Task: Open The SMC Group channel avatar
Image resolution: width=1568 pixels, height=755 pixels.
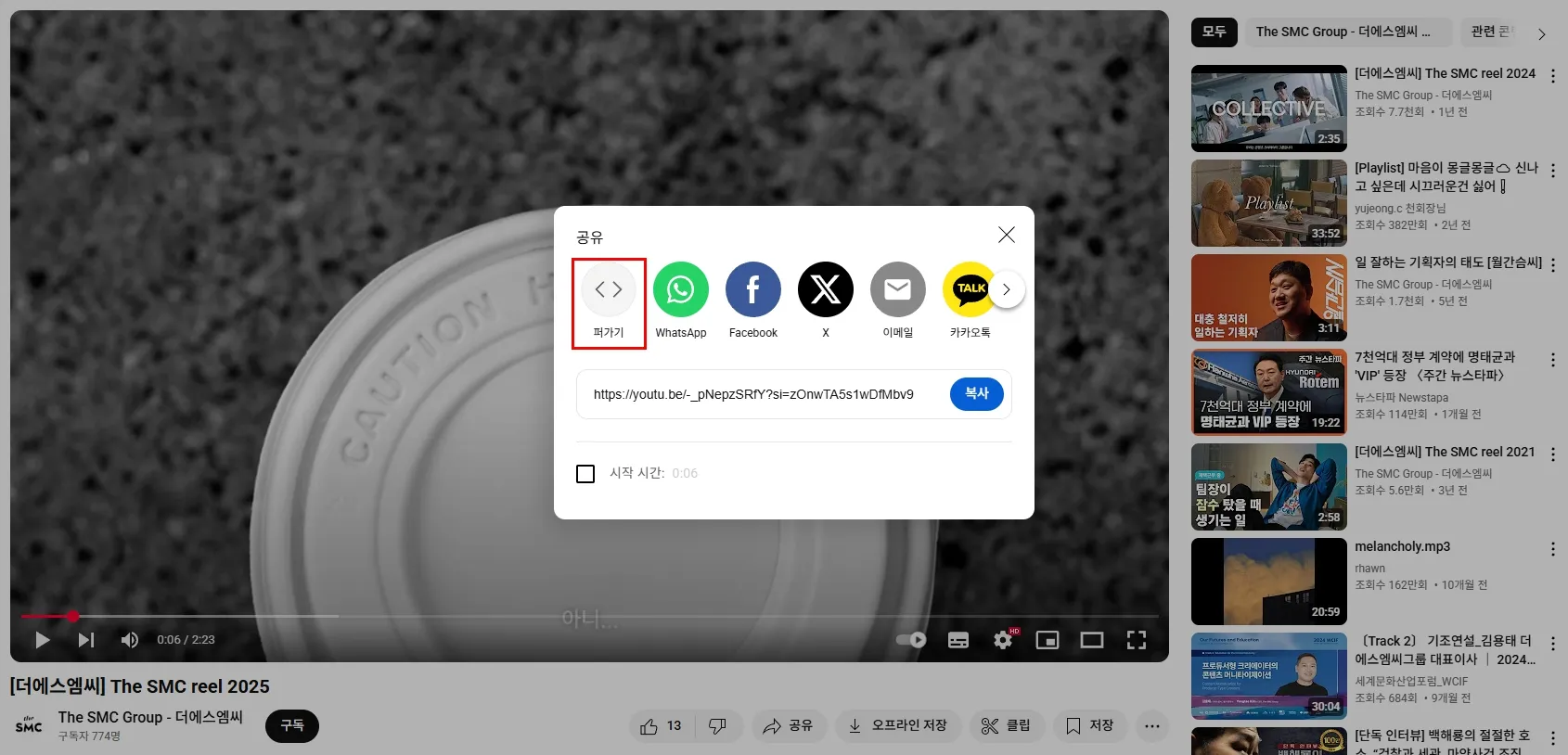Action: pos(29,726)
